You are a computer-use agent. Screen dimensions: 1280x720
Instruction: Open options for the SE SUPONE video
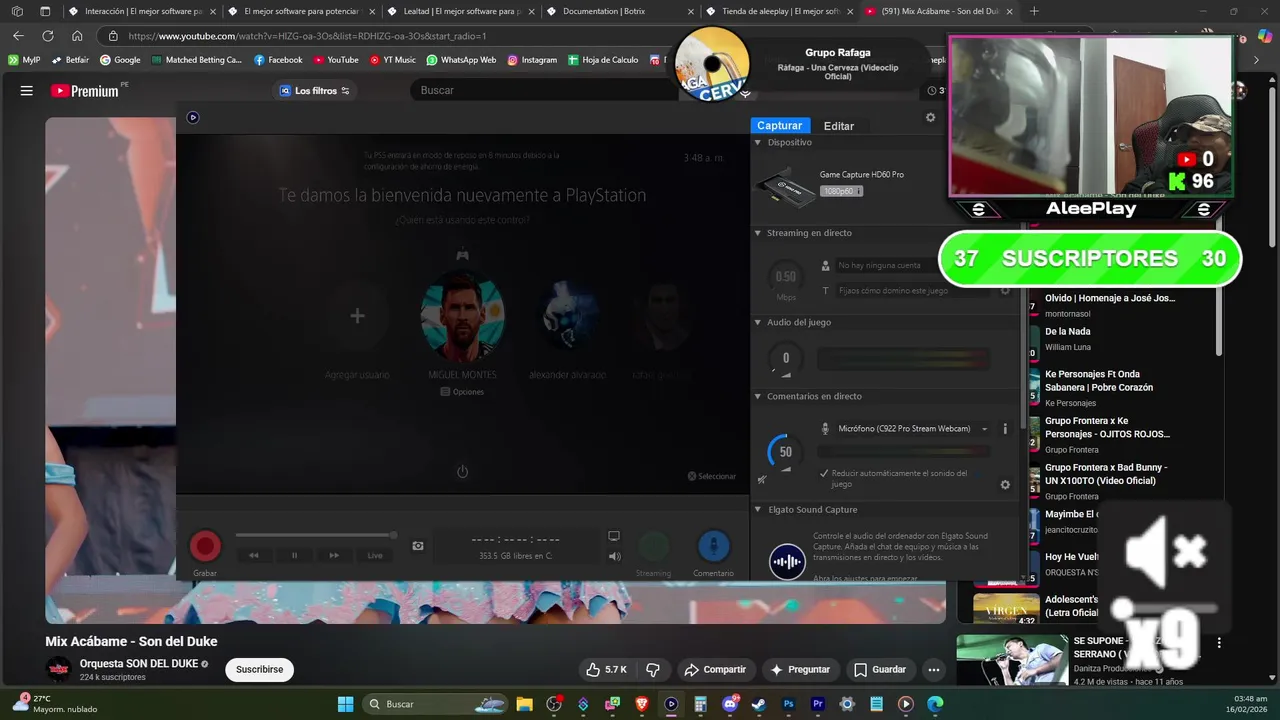coord(1219,643)
